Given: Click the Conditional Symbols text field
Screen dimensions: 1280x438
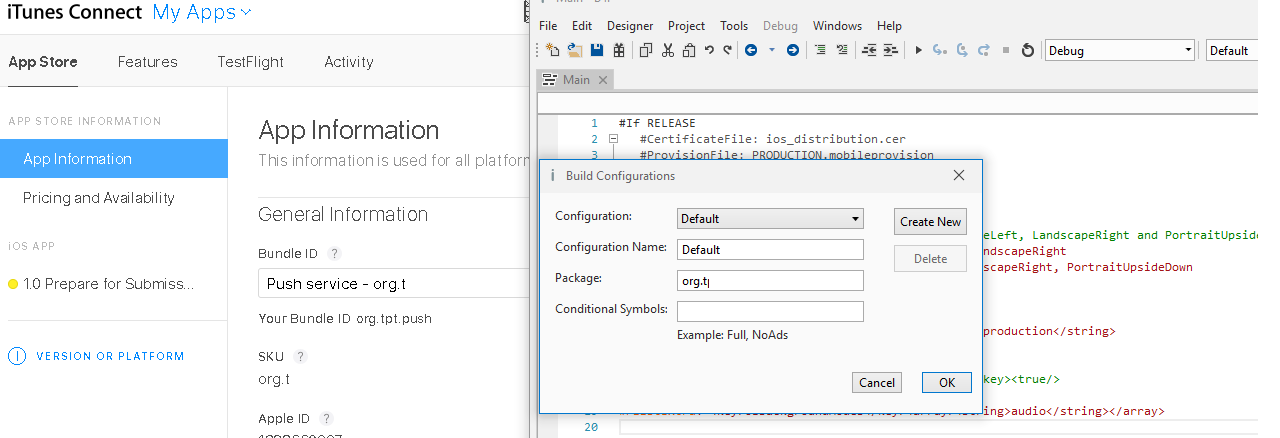Looking at the screenshot, I should [x=770, y=311].
